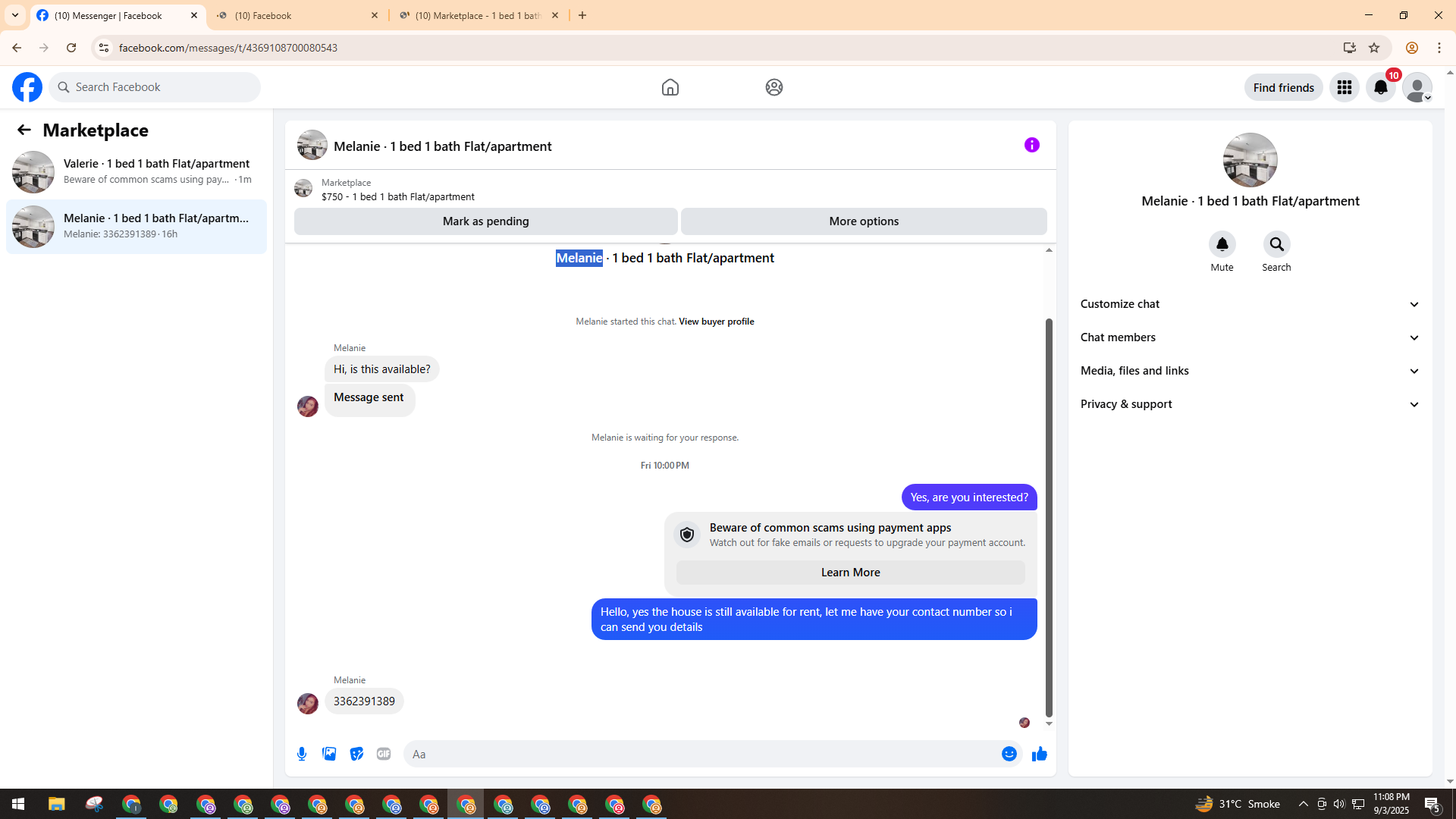Click the 'Yes, are you interested?' message
This screenshot has width=1456, height=819.
969,497
